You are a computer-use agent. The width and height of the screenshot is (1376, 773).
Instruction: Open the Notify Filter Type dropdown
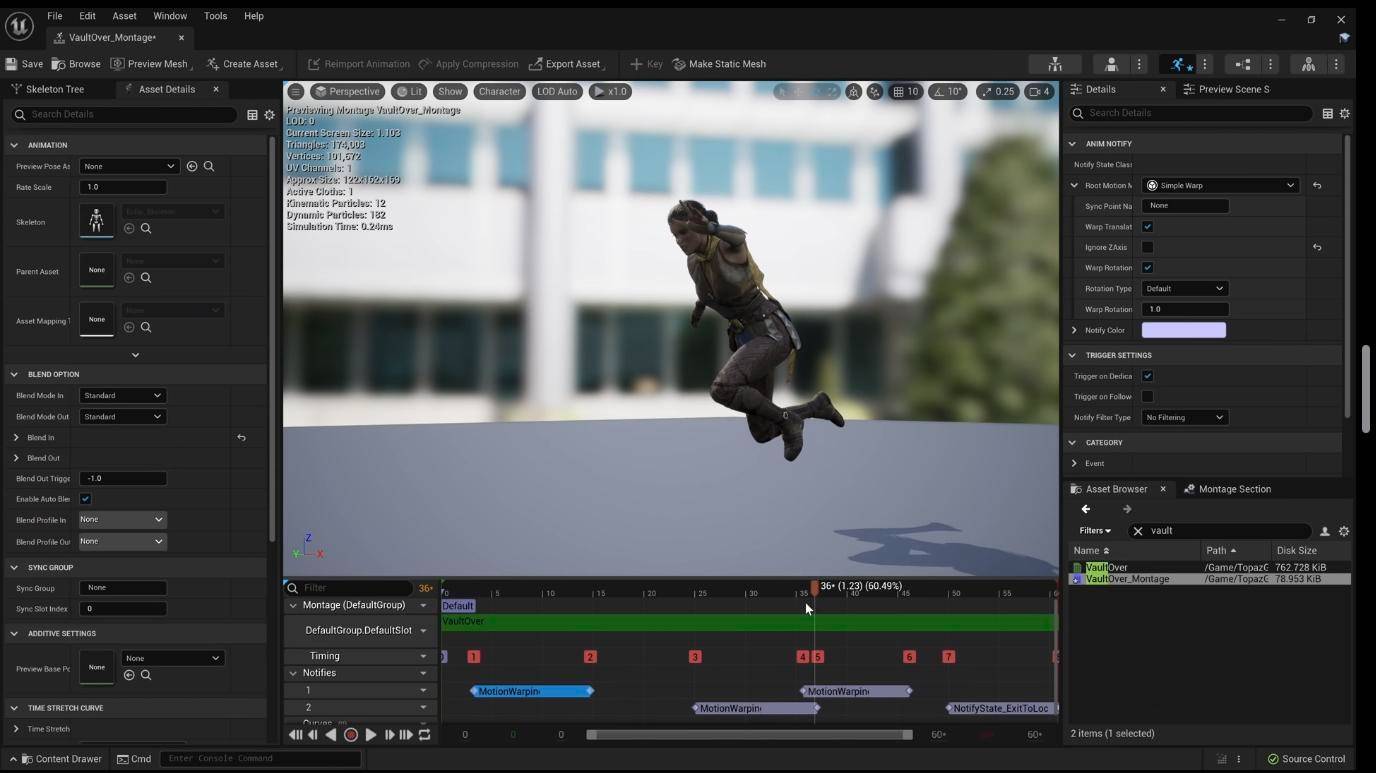tap(1184, 418)
